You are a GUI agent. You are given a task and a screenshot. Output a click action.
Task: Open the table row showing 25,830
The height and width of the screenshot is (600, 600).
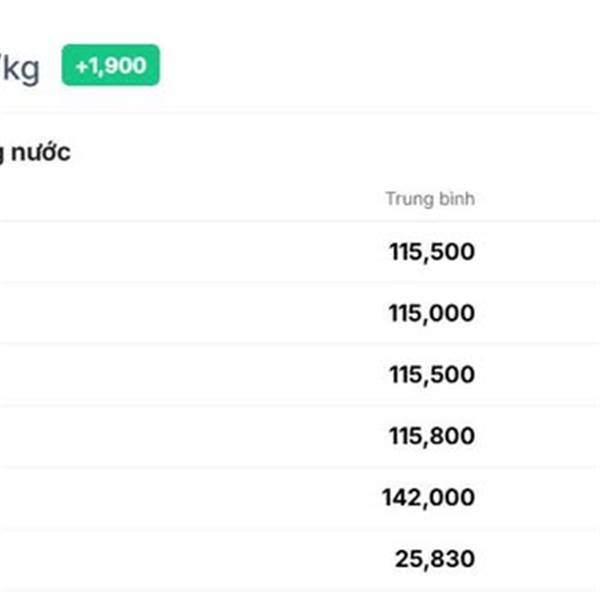[x=300, y=559]
